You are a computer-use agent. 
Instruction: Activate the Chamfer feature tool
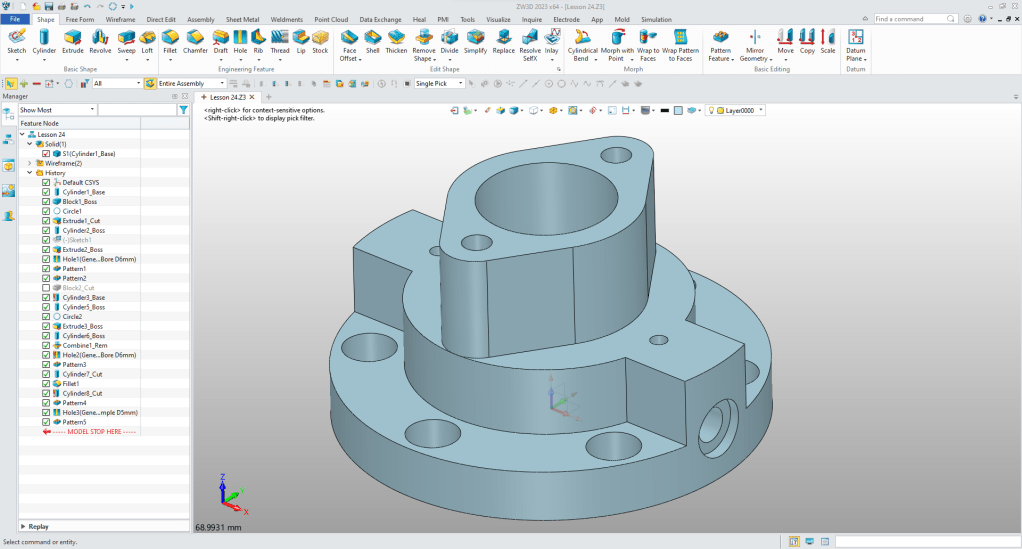tap(194, 40)
